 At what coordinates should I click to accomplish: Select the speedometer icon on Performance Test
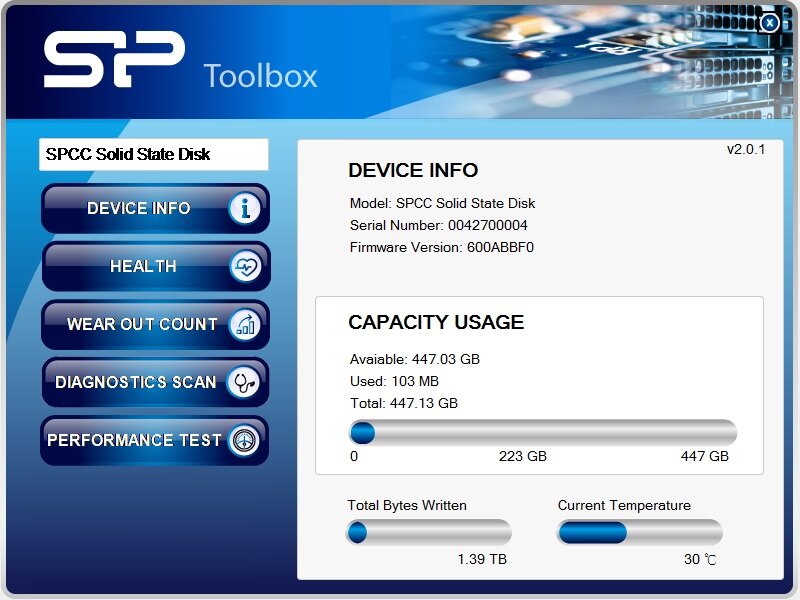tap(246, 440)
